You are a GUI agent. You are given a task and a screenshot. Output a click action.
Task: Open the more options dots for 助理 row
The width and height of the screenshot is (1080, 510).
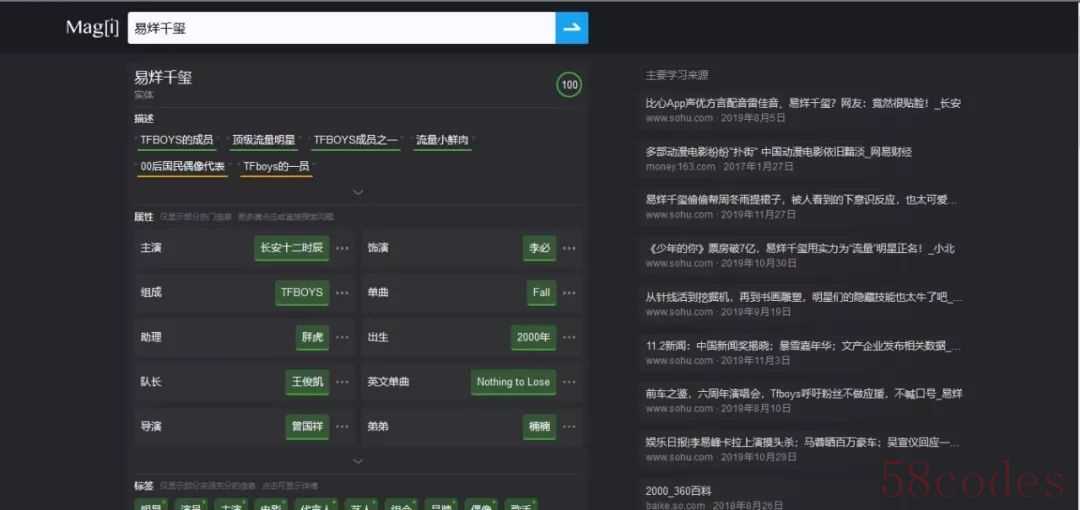click(x=342, y=337)
